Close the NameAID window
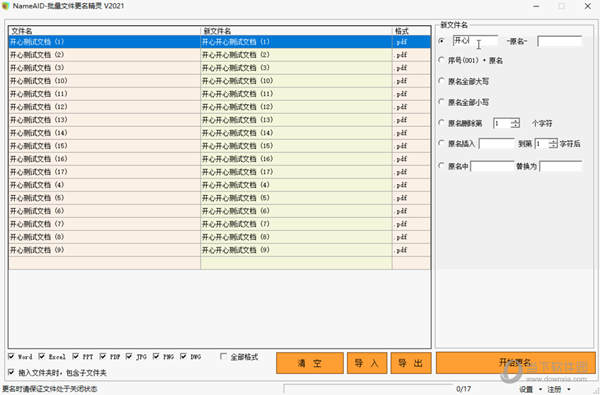The width and height of the screenshot is (600, 395). pyautogui.click(x=588, y=6)
